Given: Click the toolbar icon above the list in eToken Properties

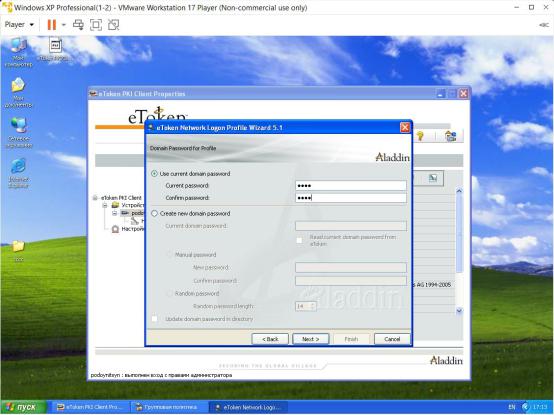Looking at the screenshot, I should coord(433,178).
